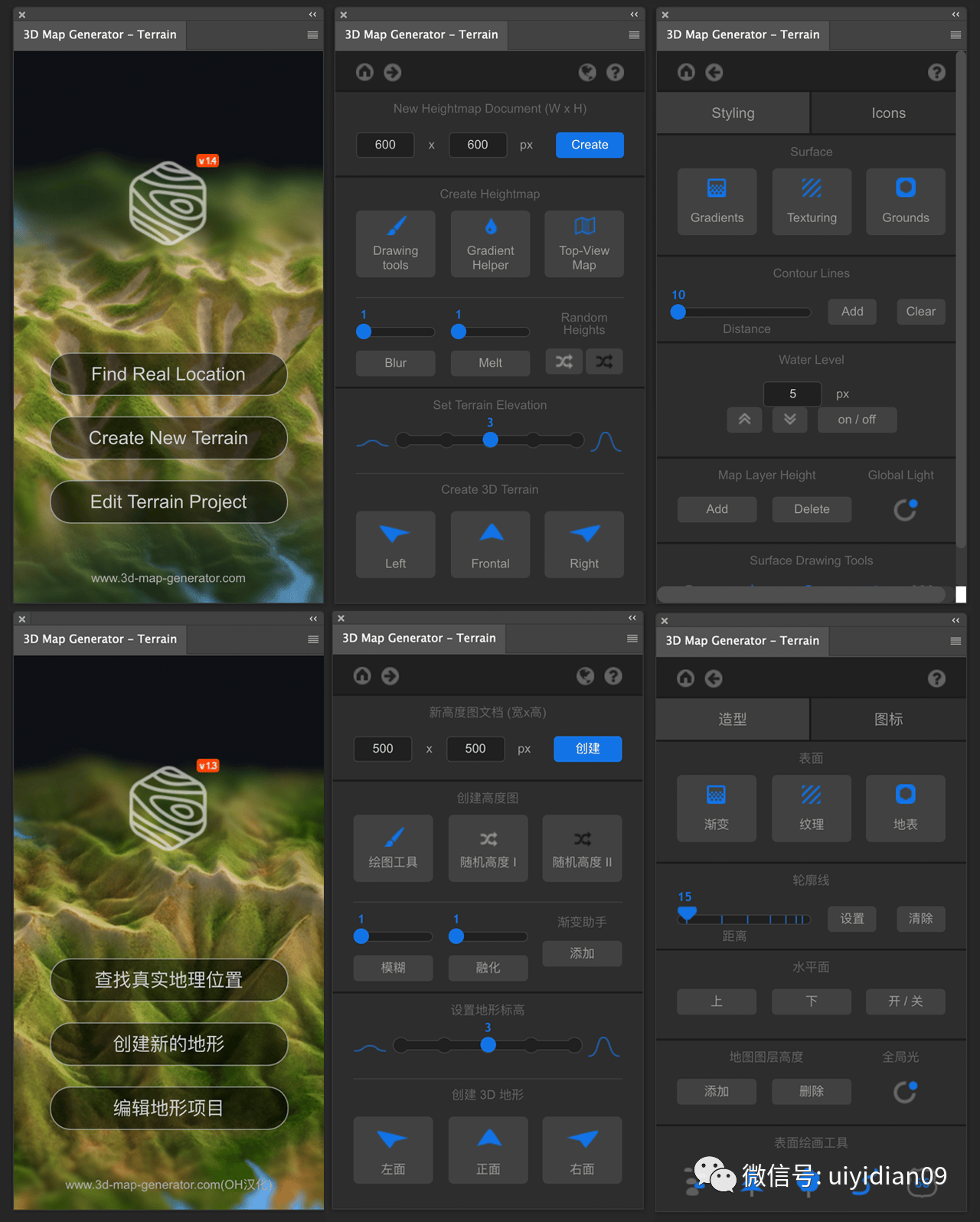Create terrain using 右面 view
The height and width of the screenshot is (1222, 980).
point(583,1150)
